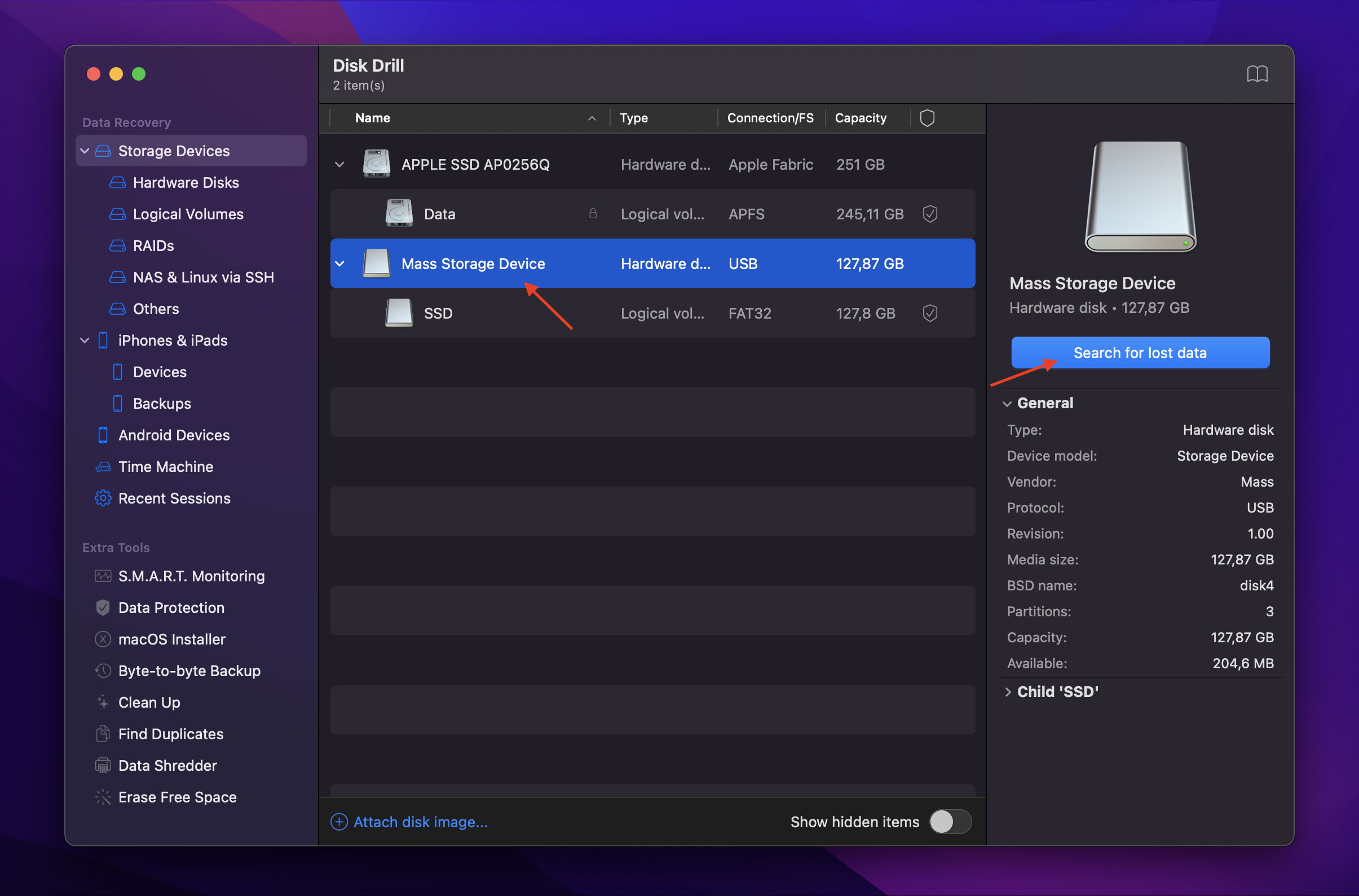1359x896 pixels.
Task: Open Data Protection tool
Action: click(x=171, y=607)
